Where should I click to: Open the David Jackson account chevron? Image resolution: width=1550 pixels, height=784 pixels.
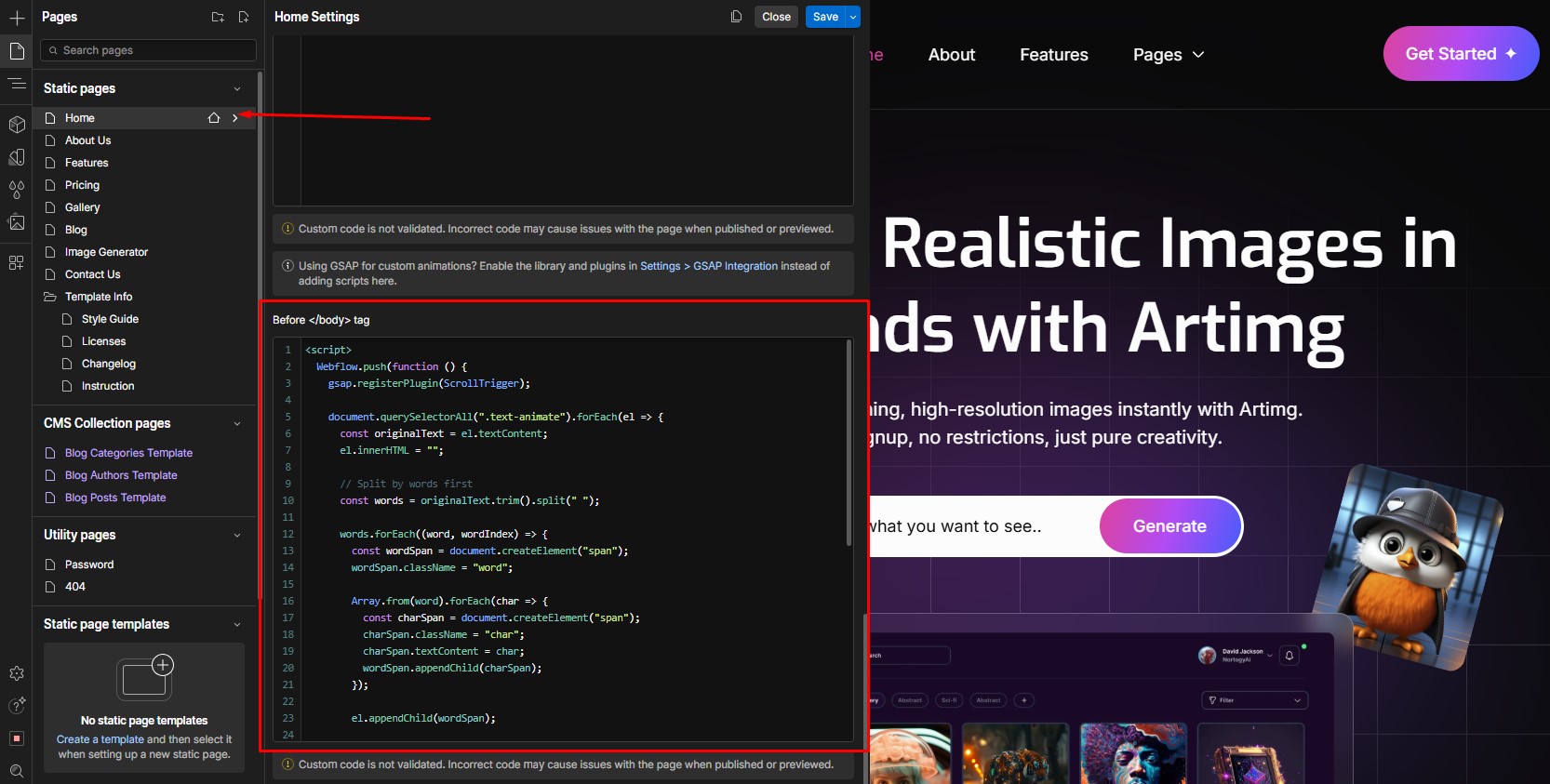click(1272, 656)
